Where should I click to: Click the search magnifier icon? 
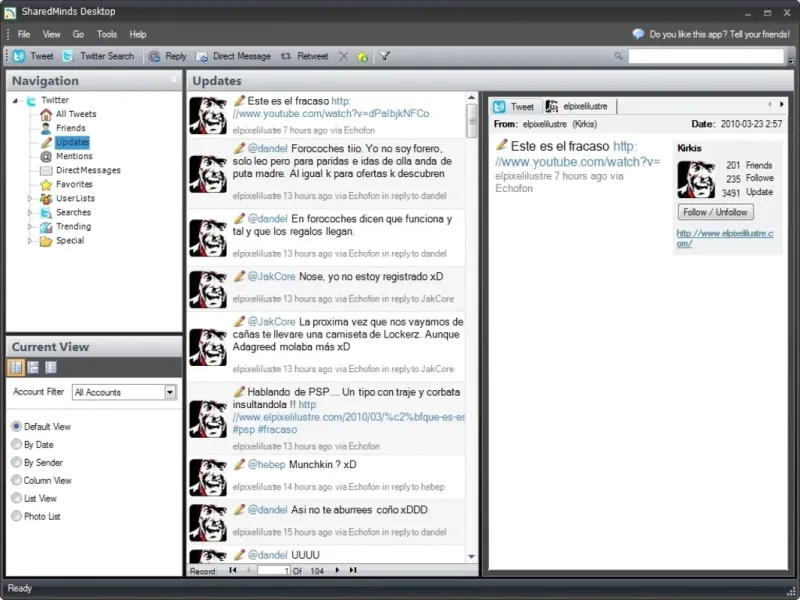[x=618, y=56]
